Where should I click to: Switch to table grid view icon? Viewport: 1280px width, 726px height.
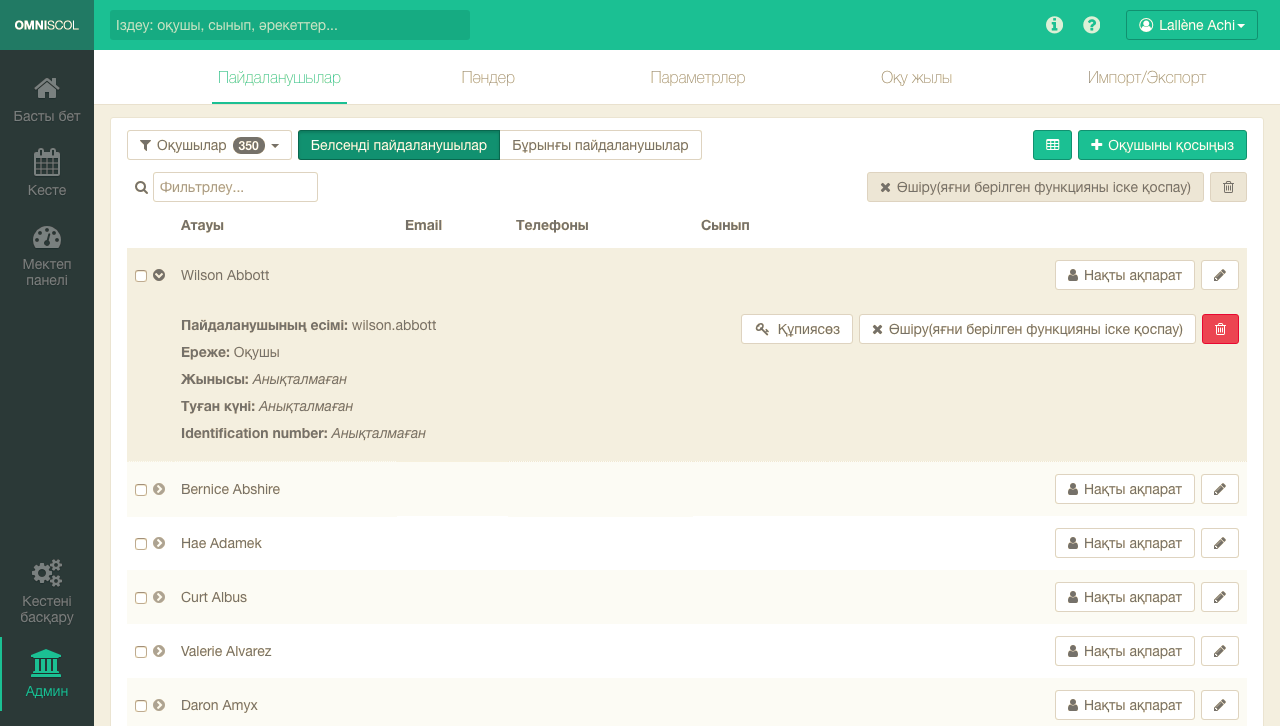click(x=1052, y=145)
